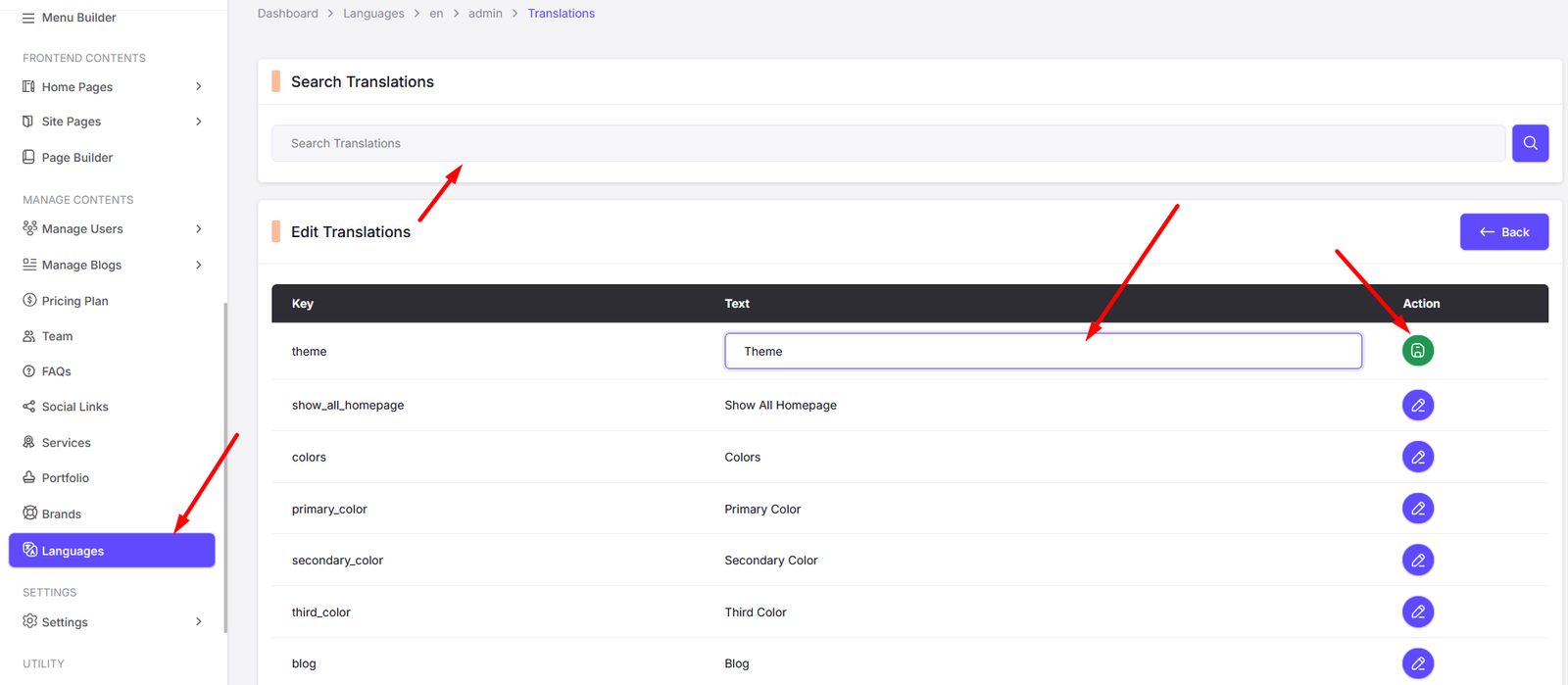
Task: Expand the Home Pages submenu
Action: (x=199, y=87)
